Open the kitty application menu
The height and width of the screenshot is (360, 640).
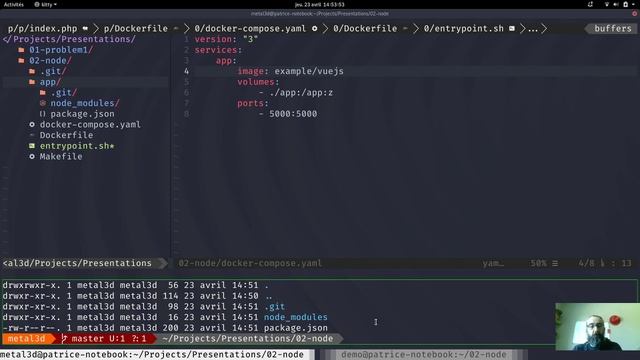[46, 4]
